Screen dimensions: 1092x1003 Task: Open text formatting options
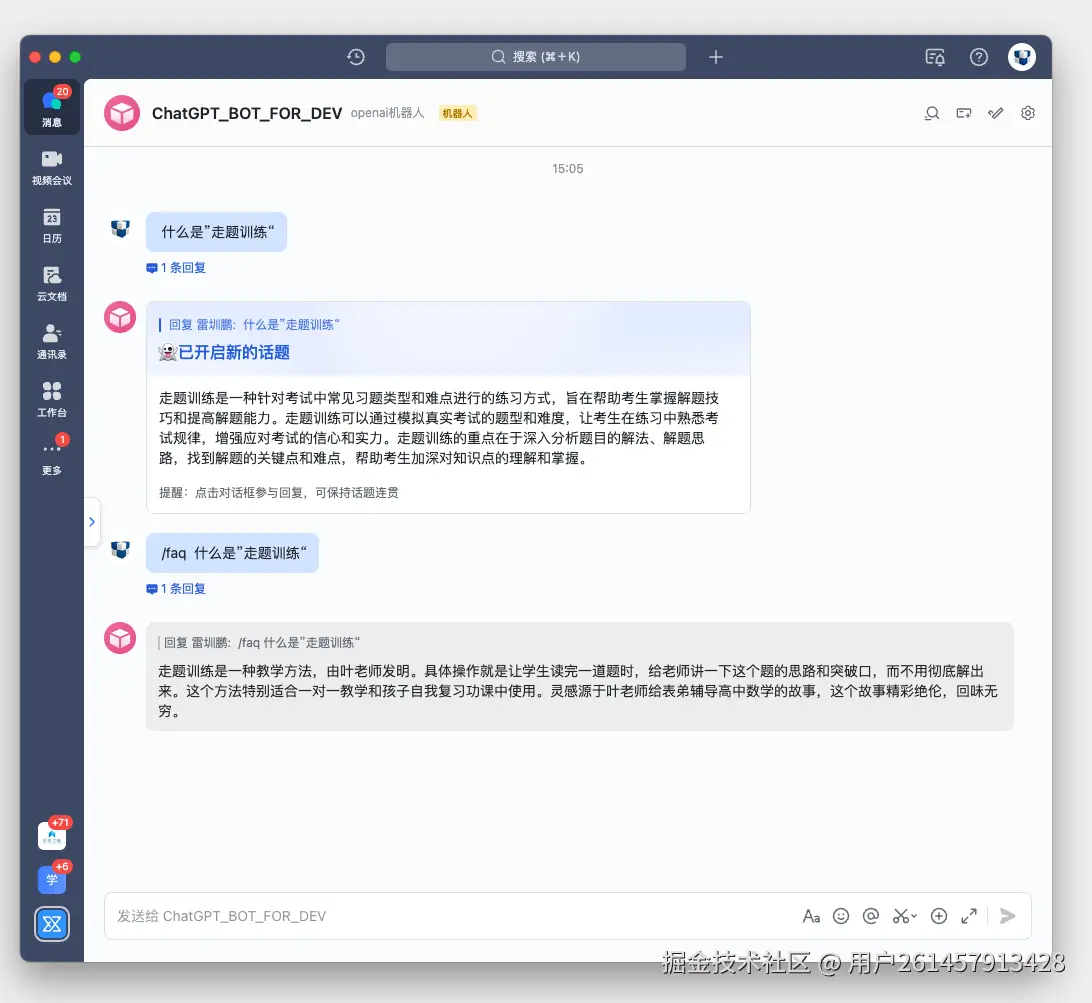812,915
